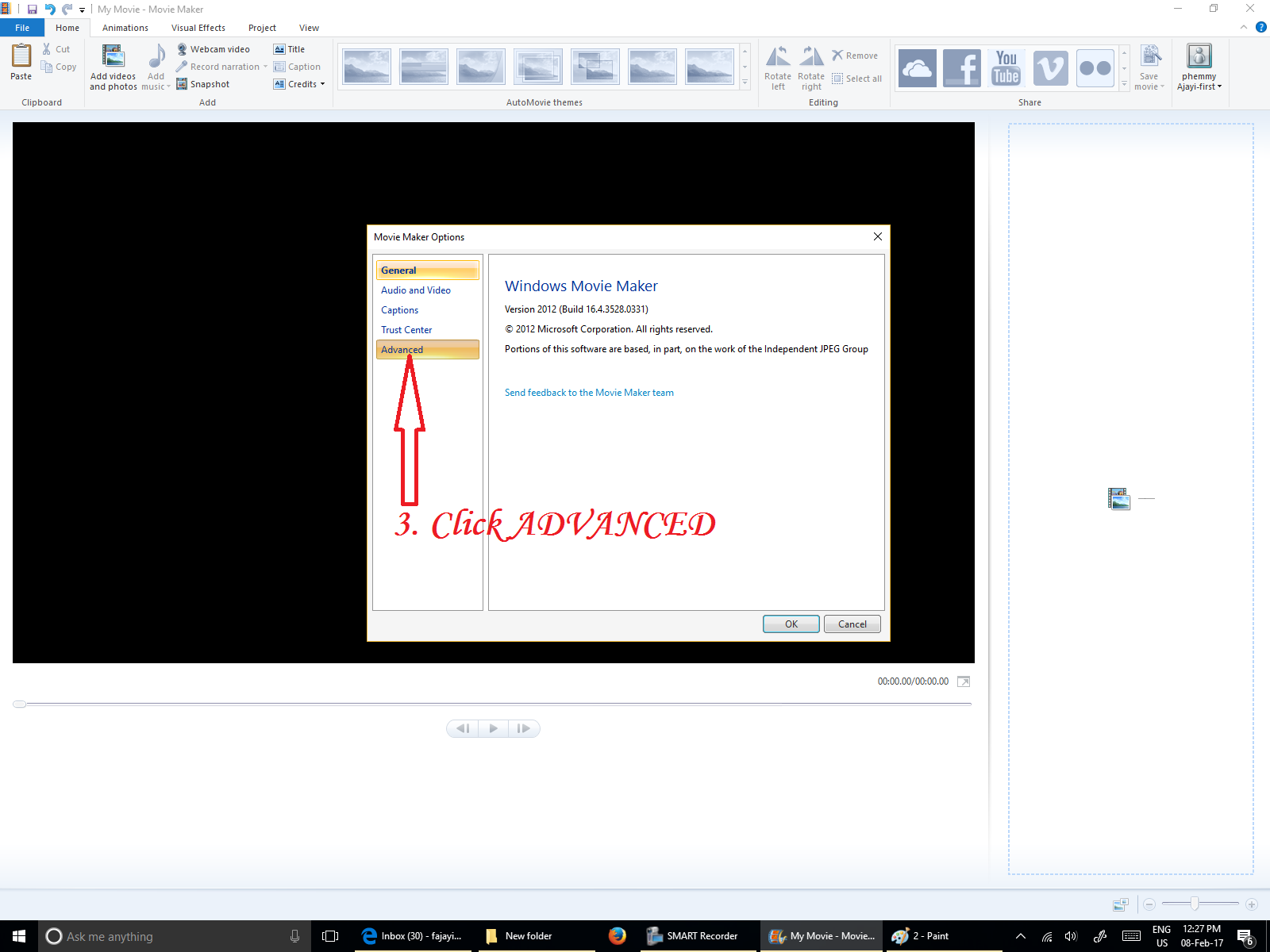
Task: Click the Rotate right icon
Action: [x=810, y=57]
